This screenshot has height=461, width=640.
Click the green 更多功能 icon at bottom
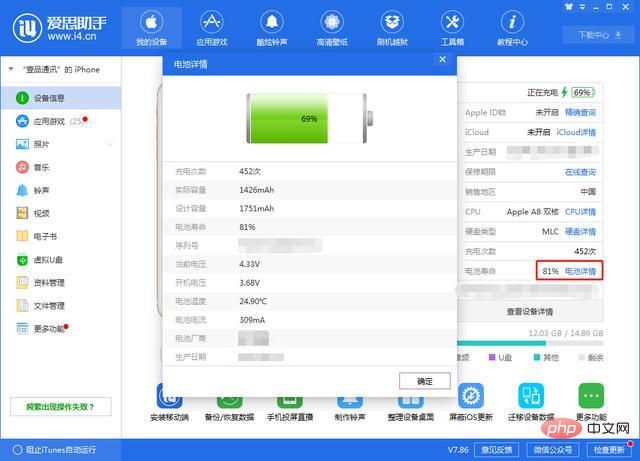591,396
